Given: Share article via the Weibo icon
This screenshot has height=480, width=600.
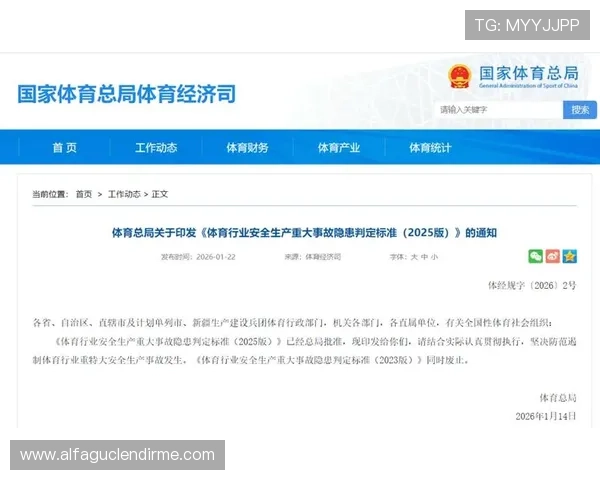Looking at the screenshot, I should coord(553,256).
